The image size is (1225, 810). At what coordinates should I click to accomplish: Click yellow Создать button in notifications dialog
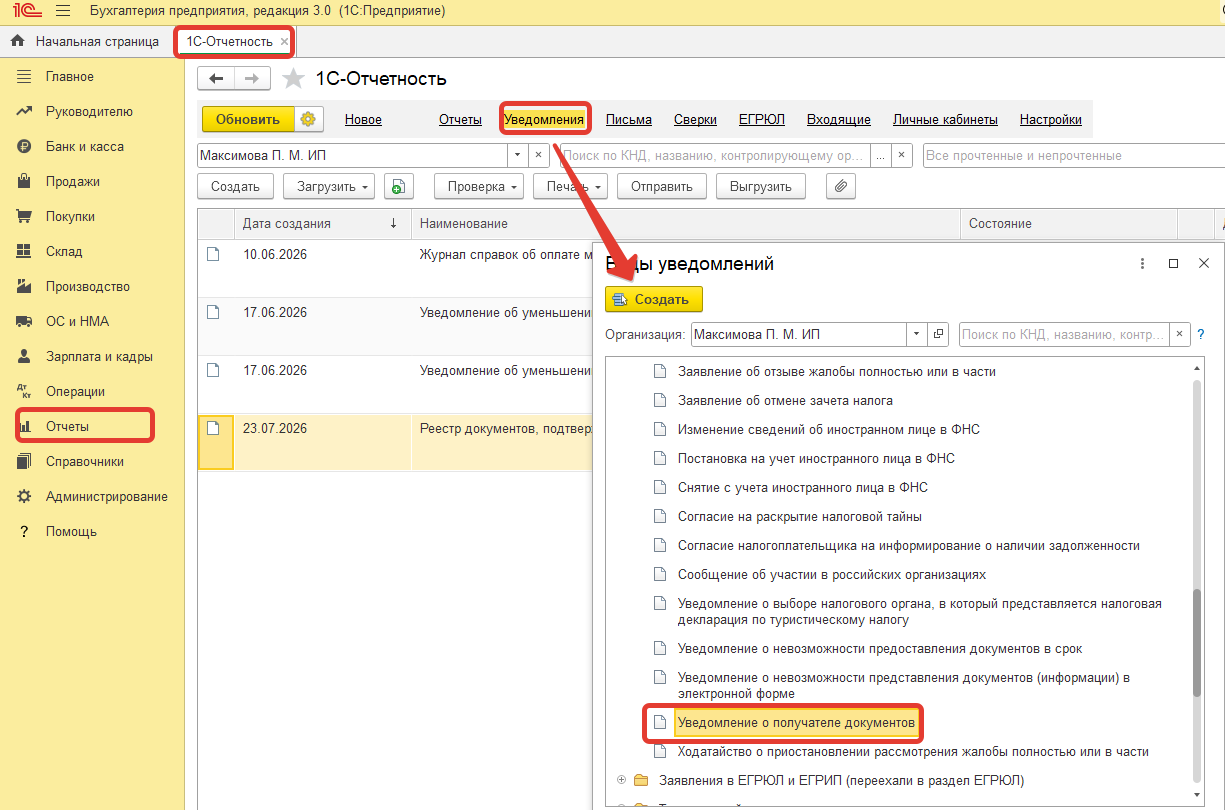tap(654, 299)
